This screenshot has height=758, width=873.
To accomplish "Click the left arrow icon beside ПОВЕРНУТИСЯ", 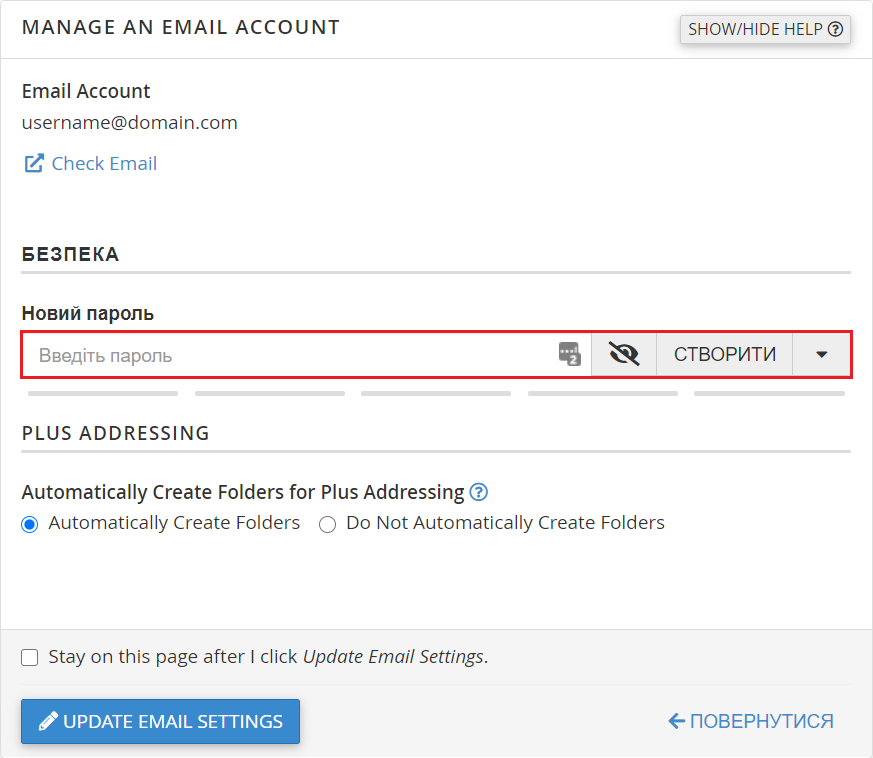I will coord(676,721).
